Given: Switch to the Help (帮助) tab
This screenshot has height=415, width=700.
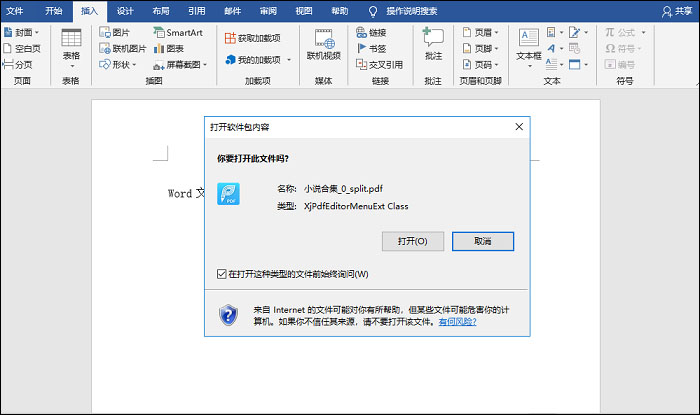Looking at the screenshot, I should [339, 11].
